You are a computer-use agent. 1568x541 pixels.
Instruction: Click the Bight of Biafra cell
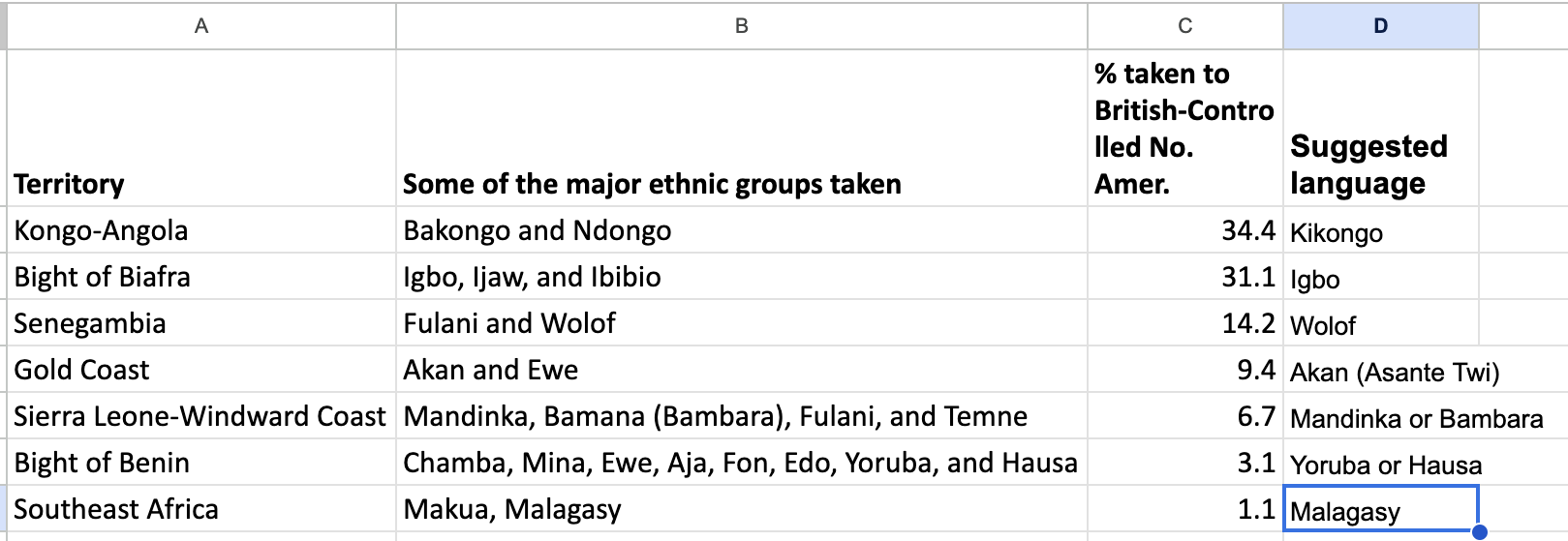click(201, 276)
